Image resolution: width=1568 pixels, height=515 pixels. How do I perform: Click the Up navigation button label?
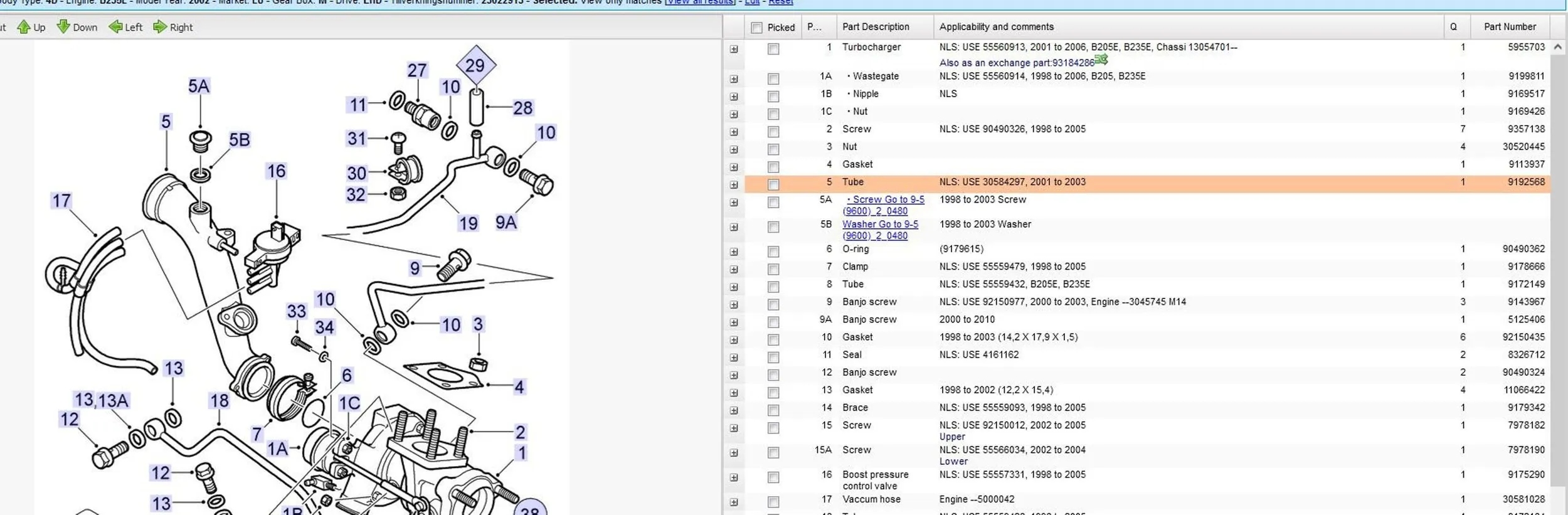(40, 28)
